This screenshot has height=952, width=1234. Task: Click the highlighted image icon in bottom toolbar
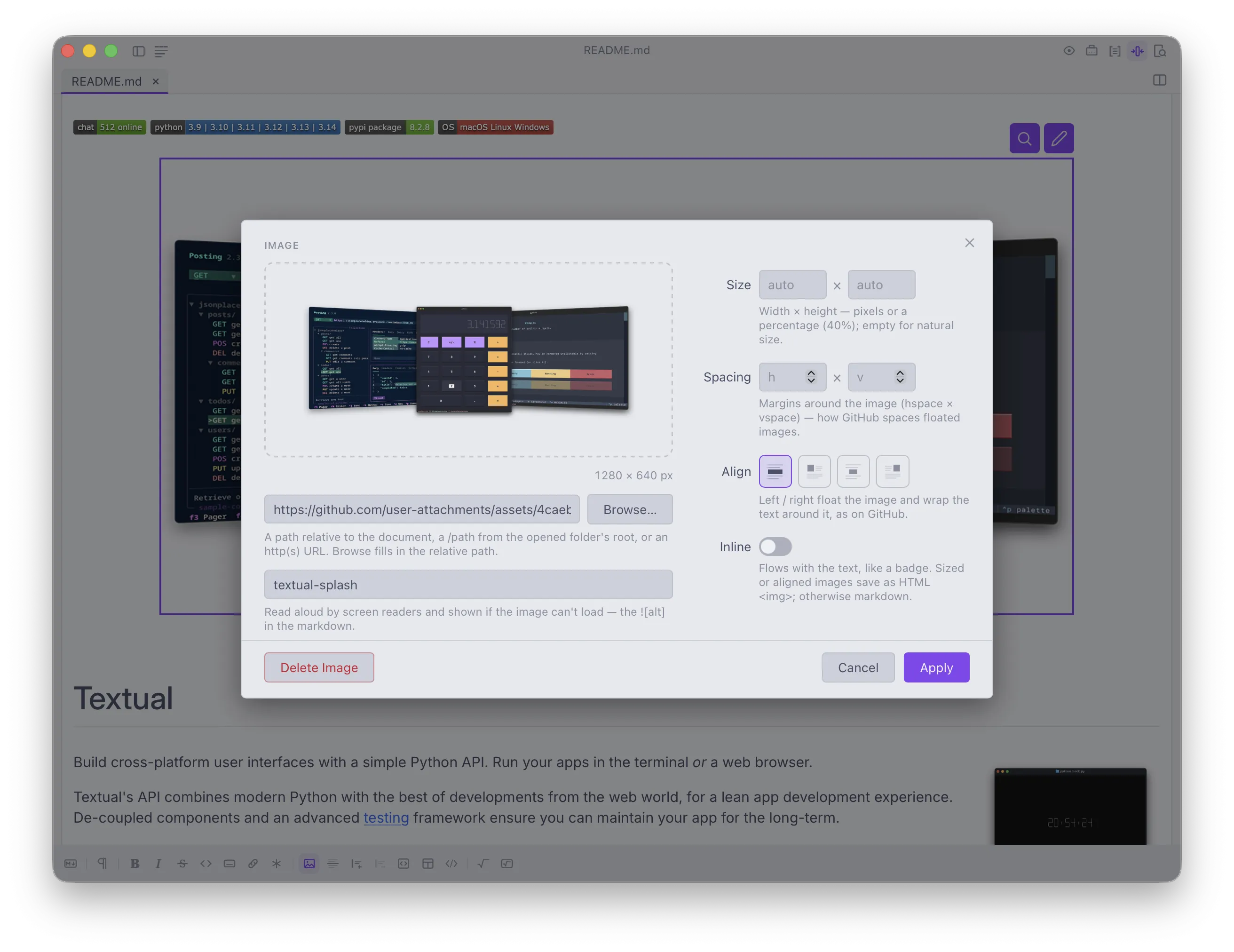(309, 863)
